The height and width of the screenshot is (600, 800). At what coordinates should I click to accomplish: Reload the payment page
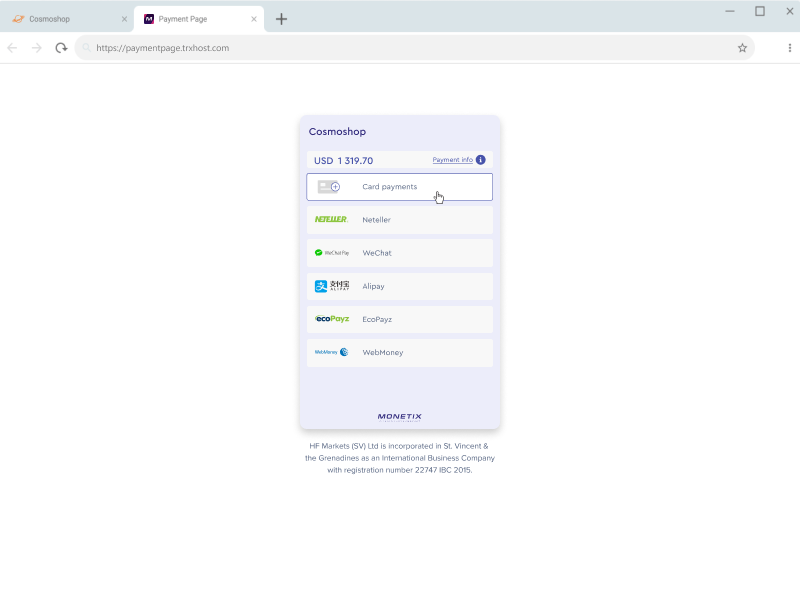click(x=61, y=48)
